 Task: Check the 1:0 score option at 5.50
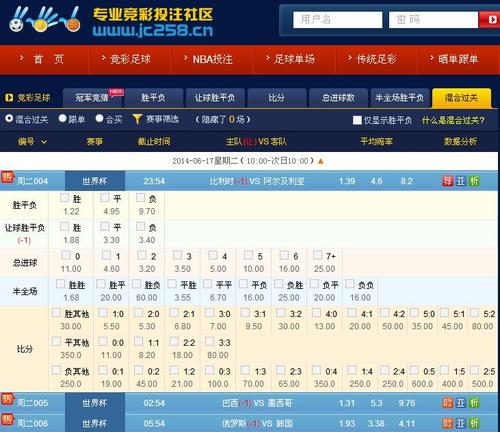(103, 312)
